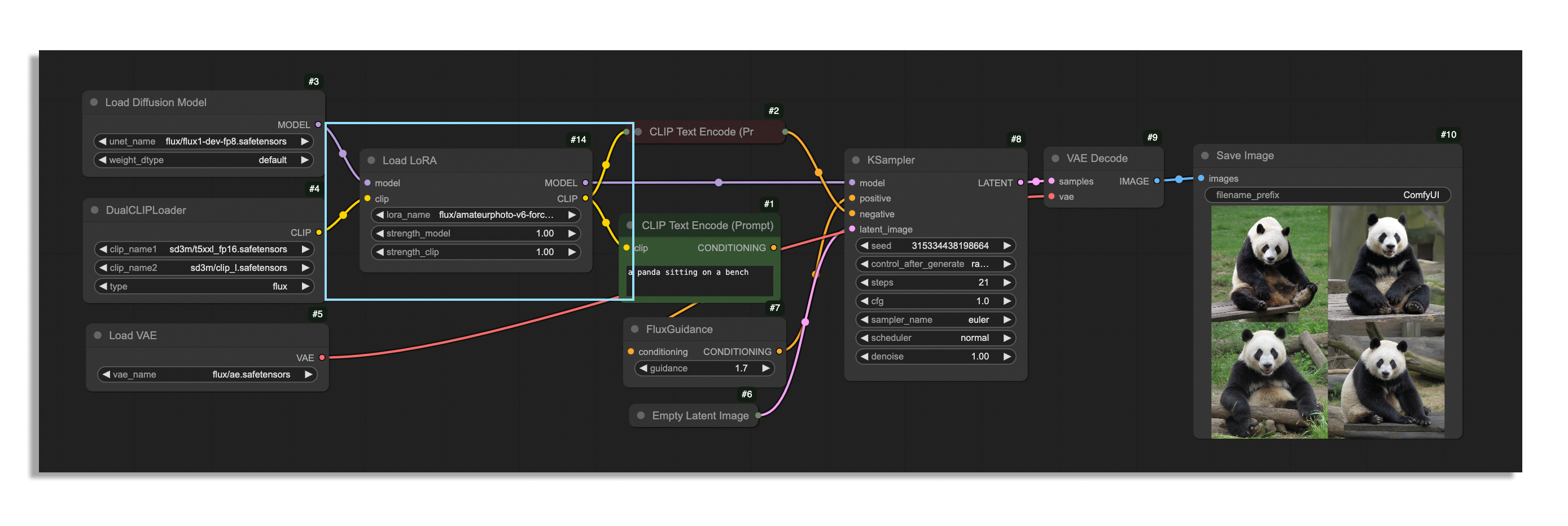Click the CONDITIONING output port on FluxGuidance
1568x526 pixels.
click(x=779, y=351)
